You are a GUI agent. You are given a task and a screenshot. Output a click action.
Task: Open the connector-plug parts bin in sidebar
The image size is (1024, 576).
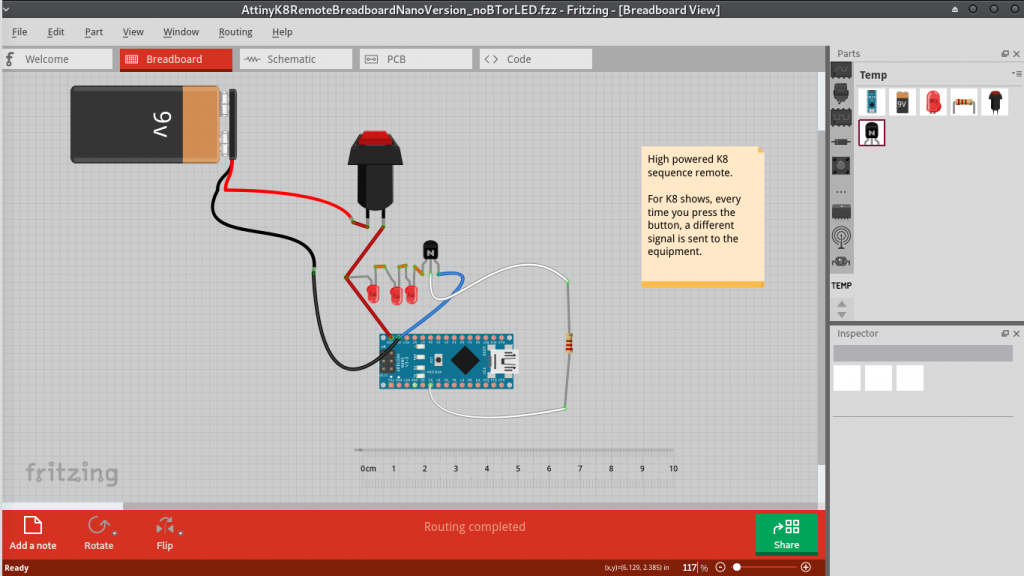coord(841,94)
